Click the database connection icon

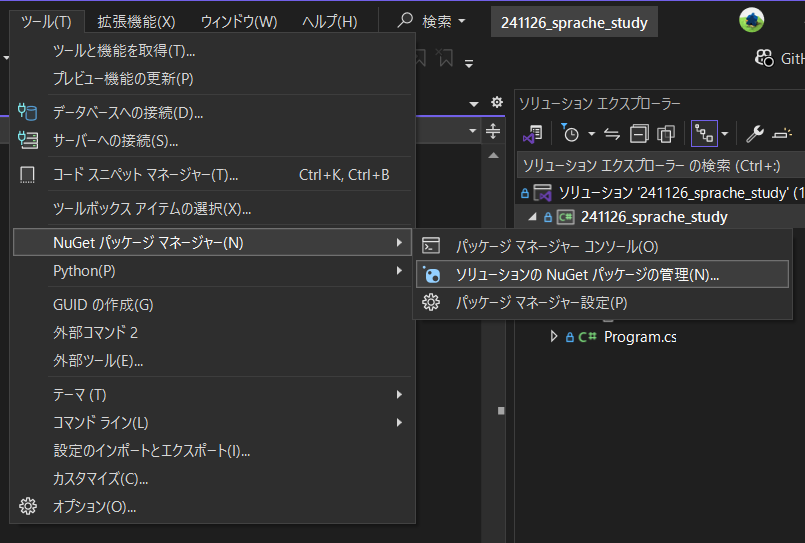(x=27, y=112)
